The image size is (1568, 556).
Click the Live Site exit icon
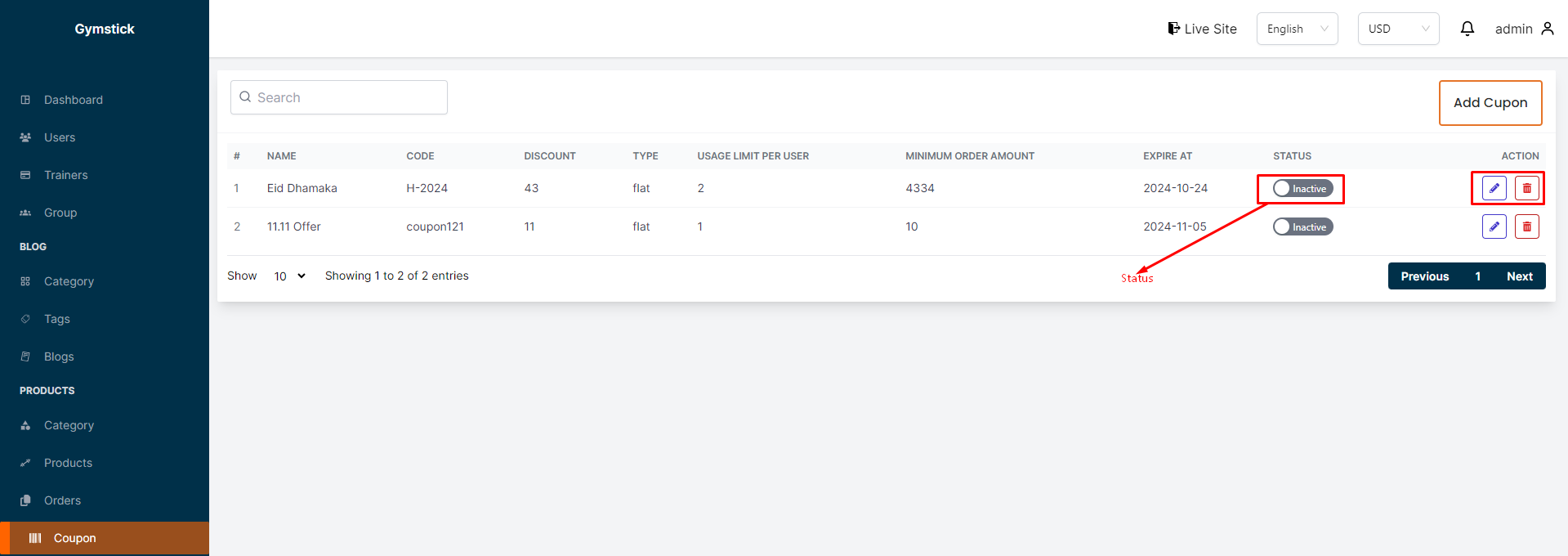click(1173, 29)
